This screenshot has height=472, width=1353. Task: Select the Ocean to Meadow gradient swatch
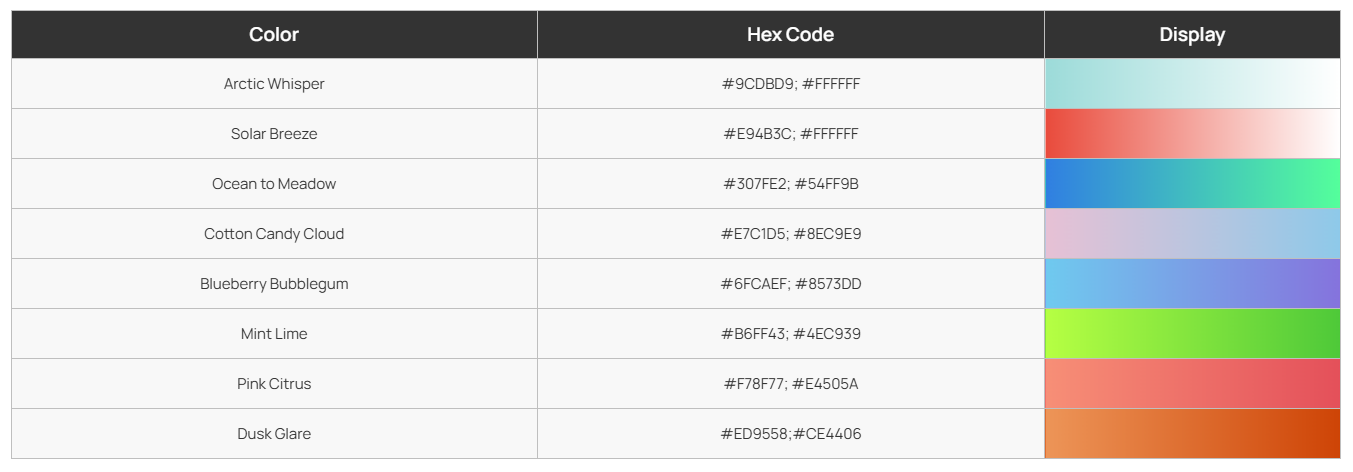coord(1192,184)
